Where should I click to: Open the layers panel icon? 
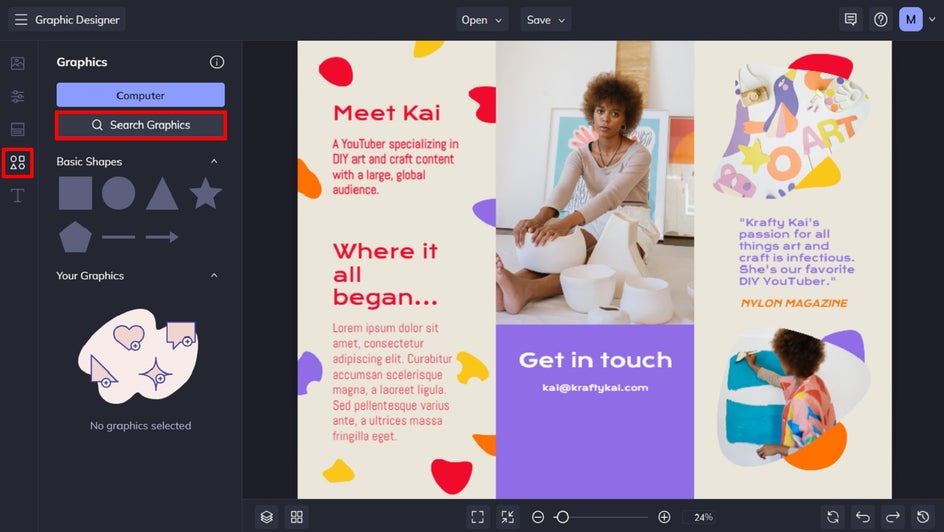click(267, 517)
